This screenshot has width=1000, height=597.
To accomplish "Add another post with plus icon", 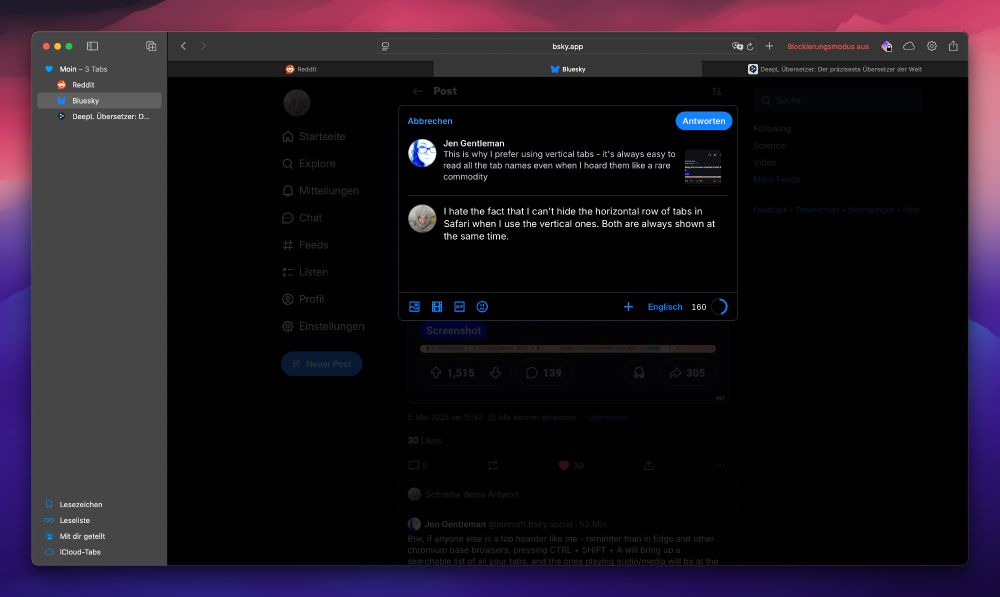I will point(628,307).
